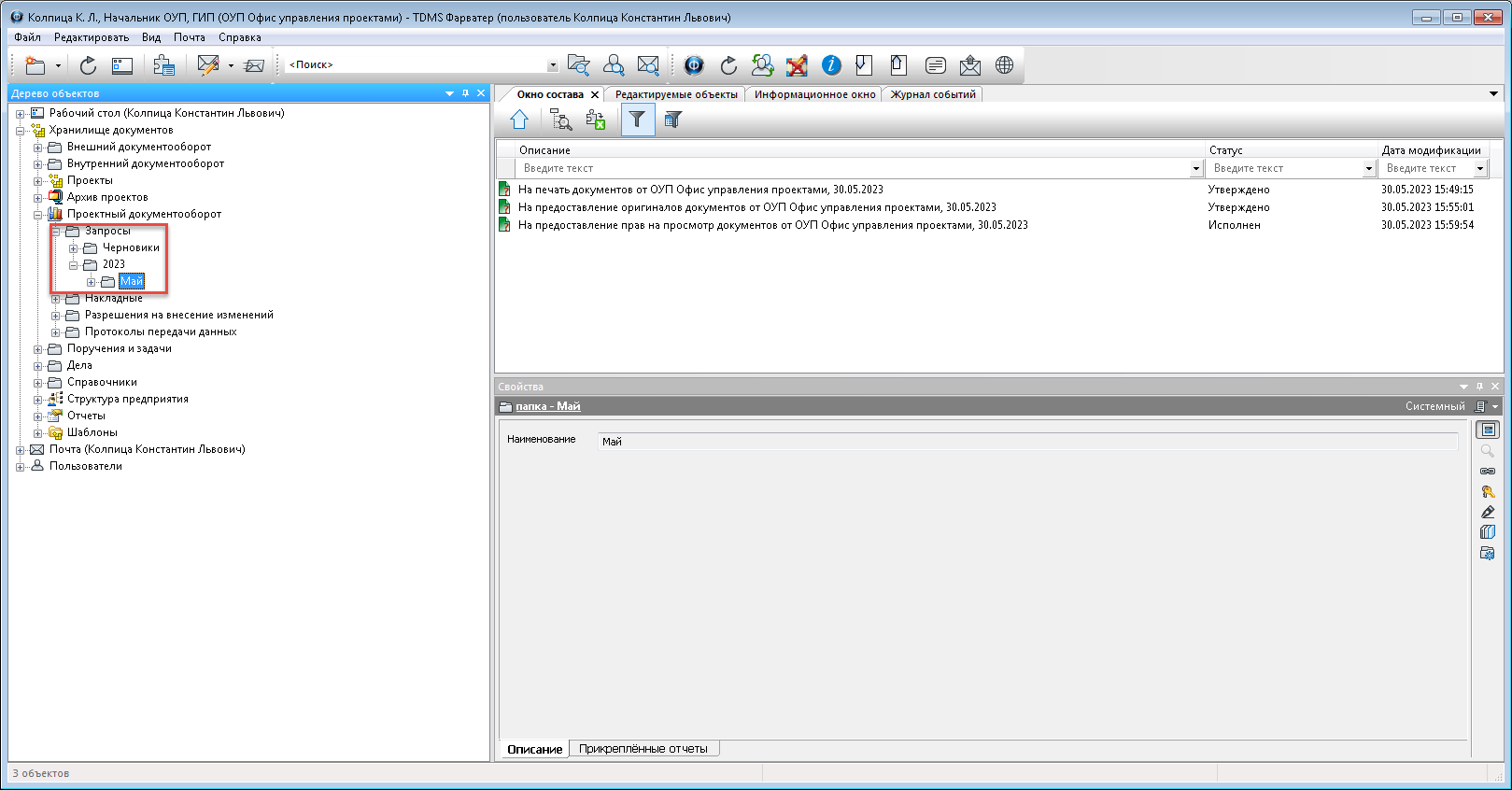Click open envelope with arrow icon
The image size is (1512, 790).
pyautogui.click(x=970, y=65)
